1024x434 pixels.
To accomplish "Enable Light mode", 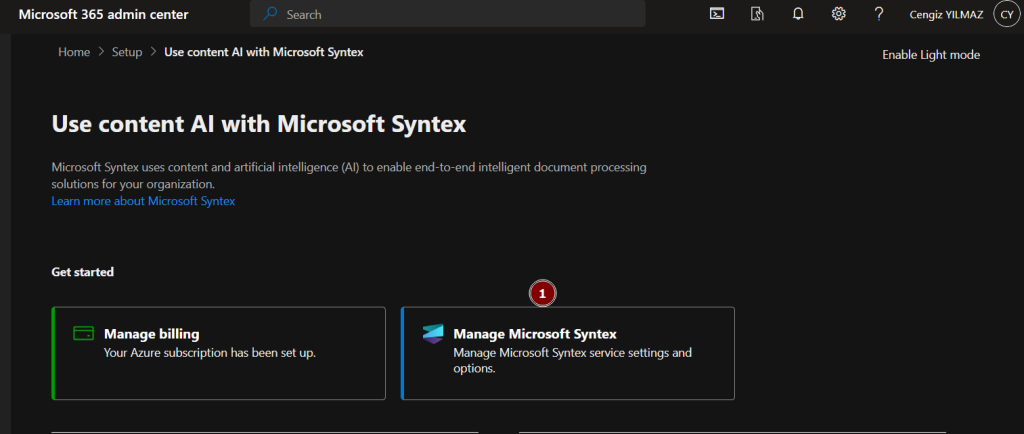I will 930,55.
